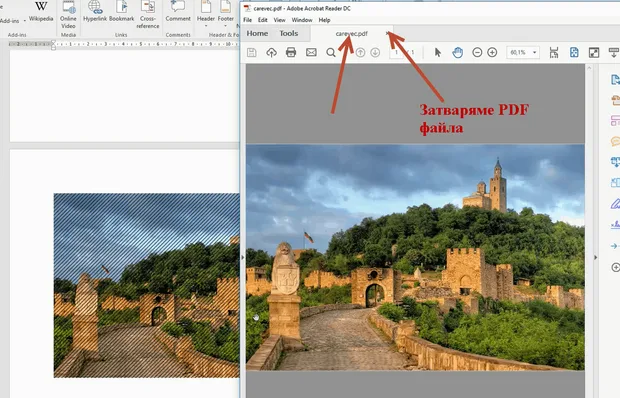Add a Bookmark in Word ribbon
Screen dimensions: 620x398
point(121,11)
